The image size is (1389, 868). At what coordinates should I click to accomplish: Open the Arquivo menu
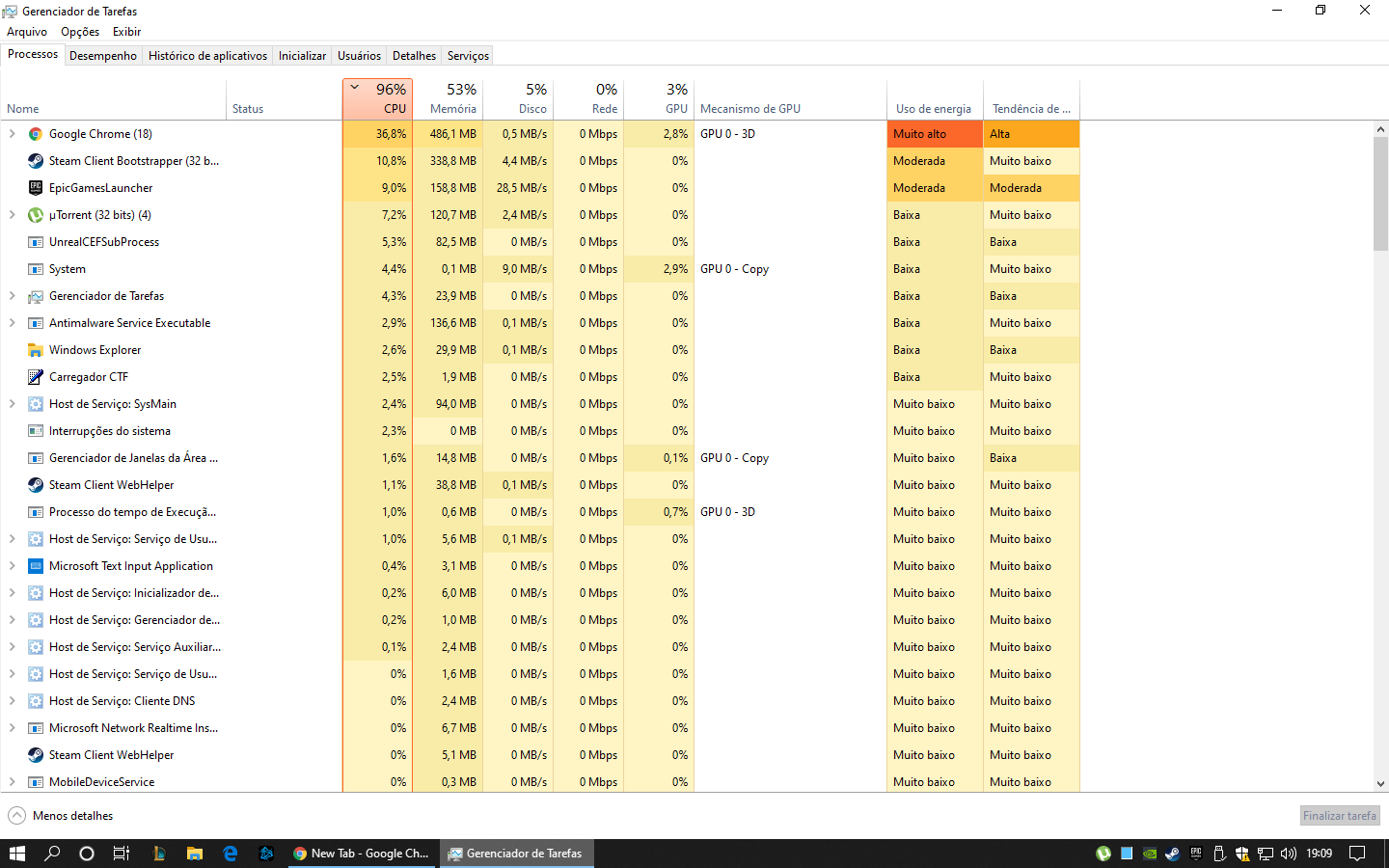click(x=27, y=32)
